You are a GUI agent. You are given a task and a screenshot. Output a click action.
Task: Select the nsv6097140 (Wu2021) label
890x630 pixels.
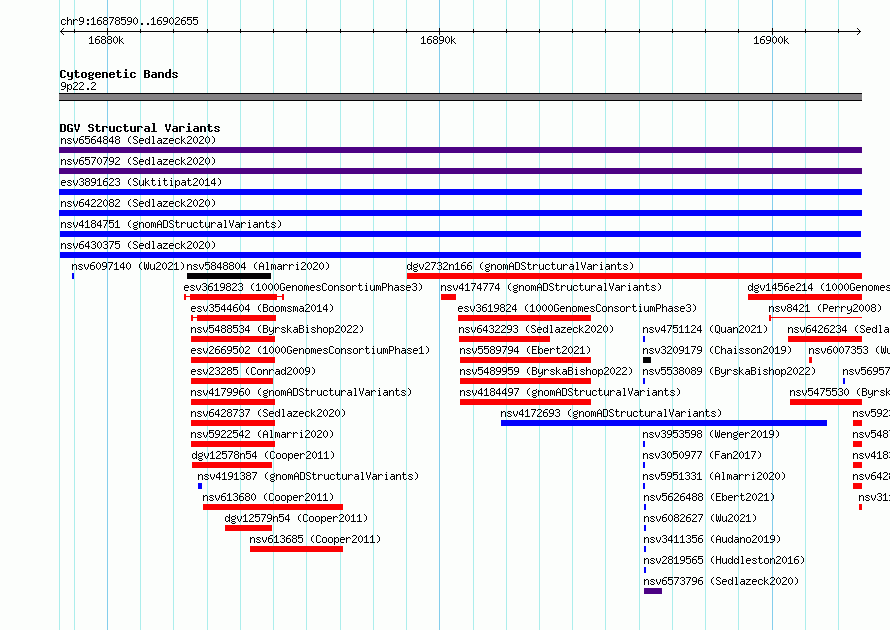tap(128, 266)
